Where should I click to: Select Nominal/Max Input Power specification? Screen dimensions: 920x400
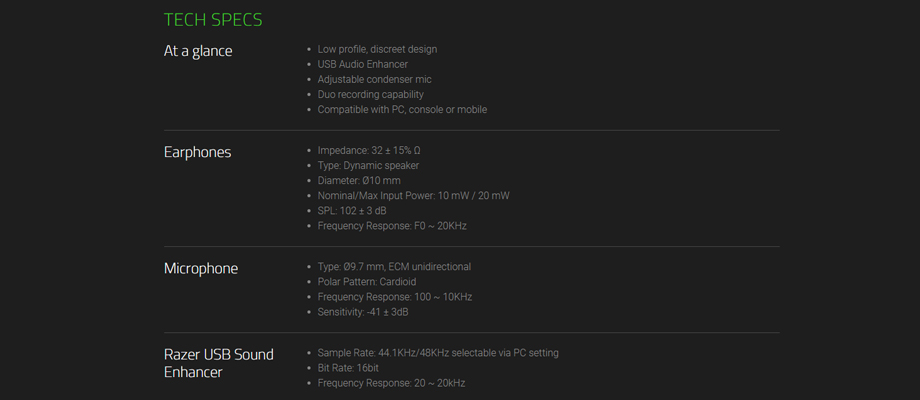pyautogui.click(x=414, y=196)
